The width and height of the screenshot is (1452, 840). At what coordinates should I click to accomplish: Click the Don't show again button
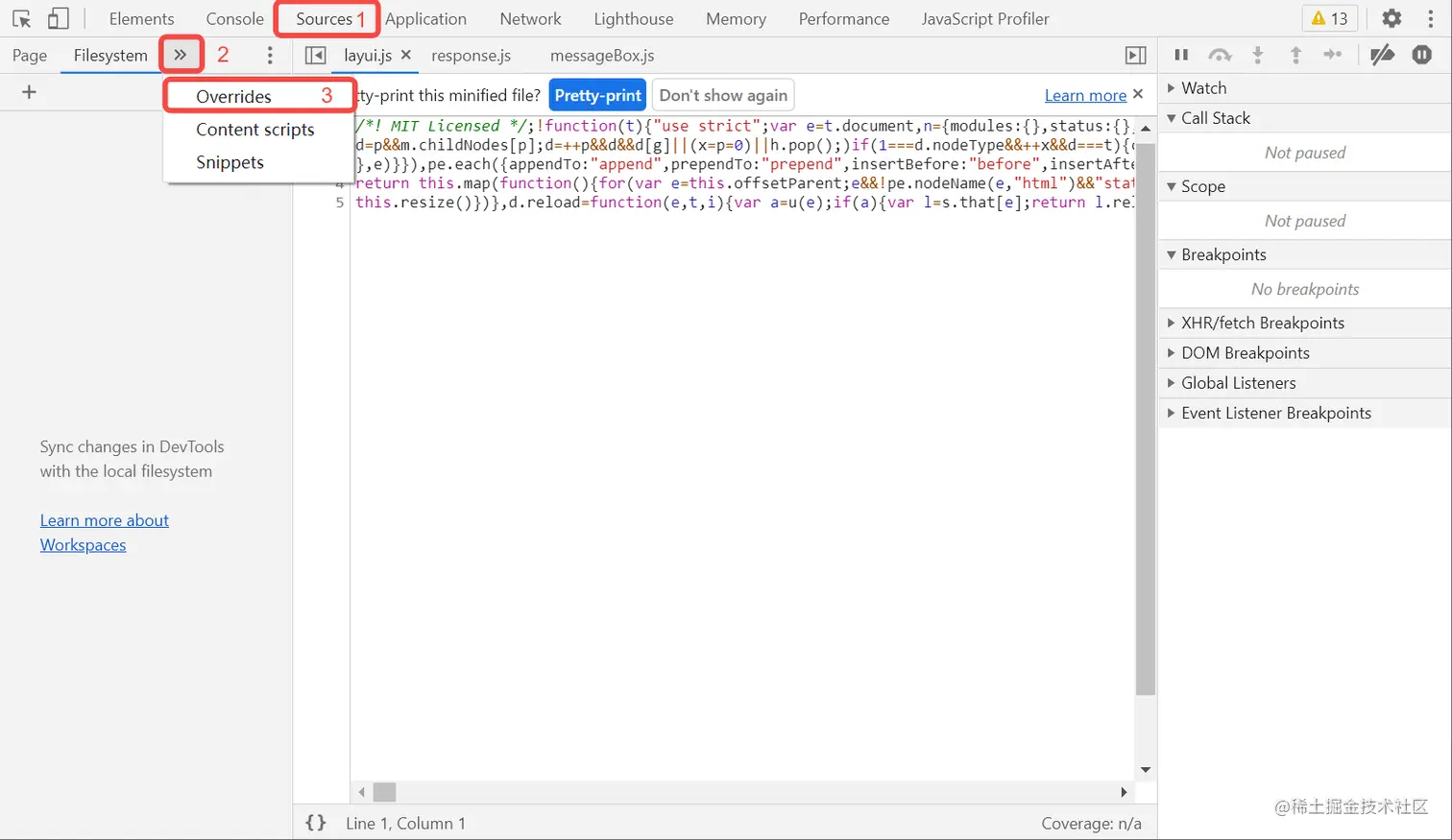tap(723, 95)
